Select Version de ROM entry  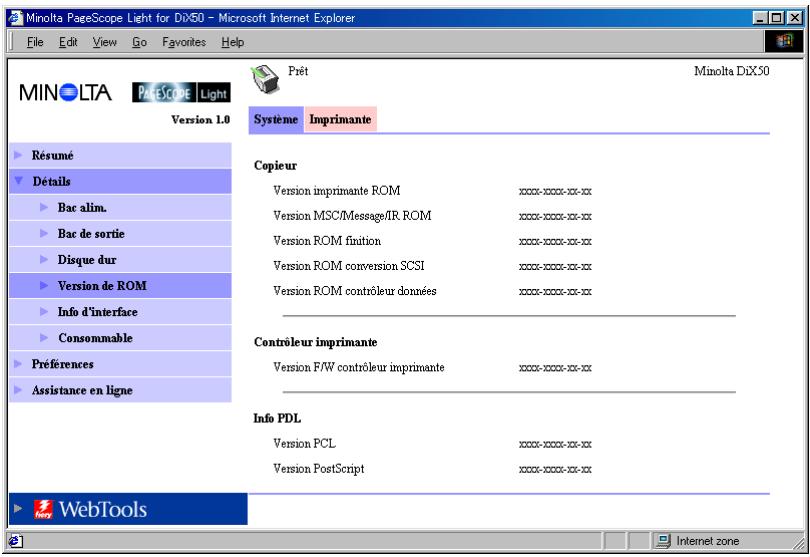(x=120, y=285)
